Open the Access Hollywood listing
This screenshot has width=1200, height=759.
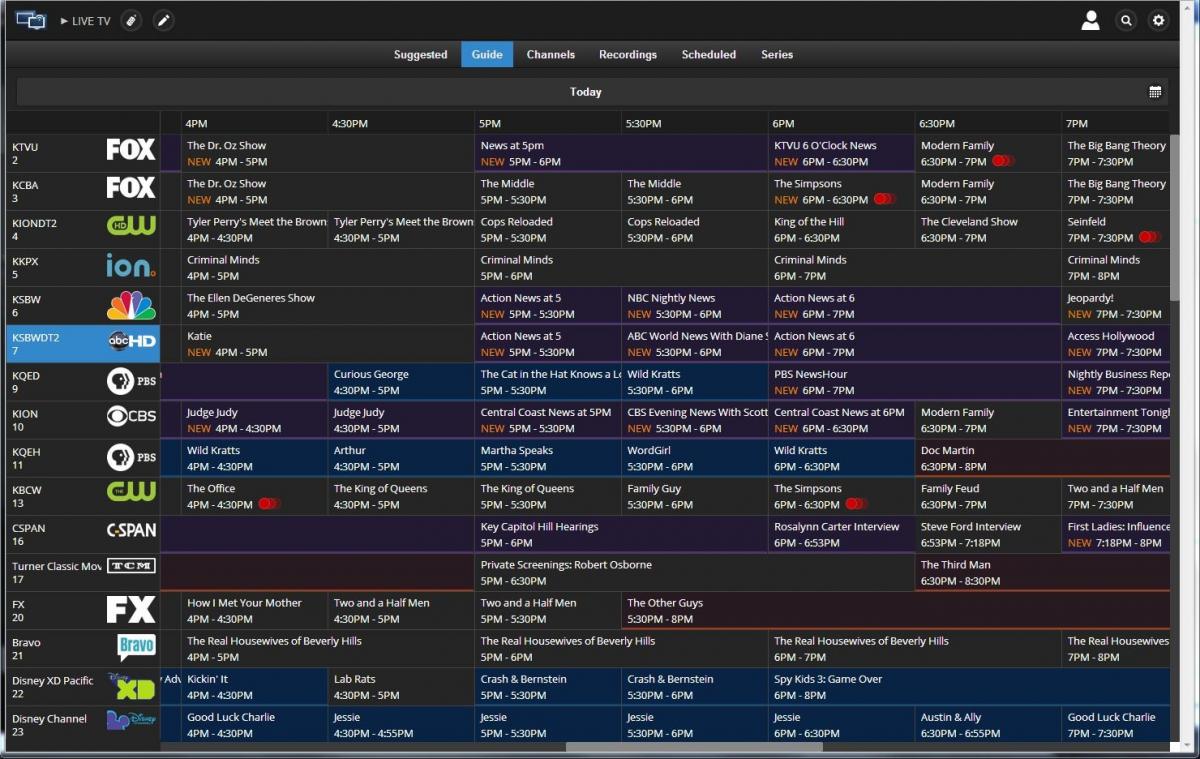click(x=1115, y=344)
